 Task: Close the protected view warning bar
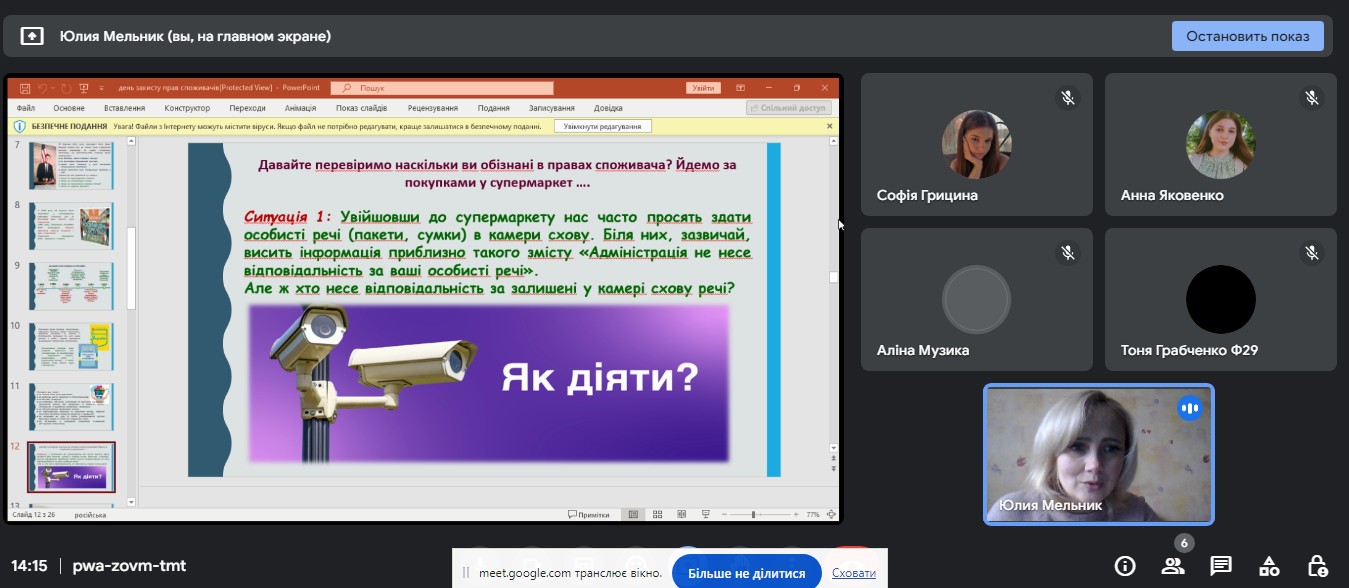[829, 126]
